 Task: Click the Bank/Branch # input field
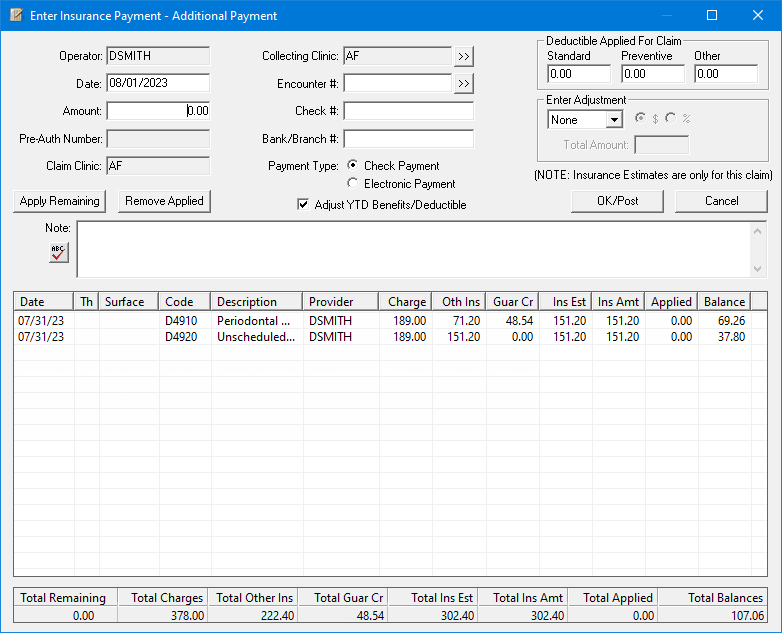coord(408,139)
